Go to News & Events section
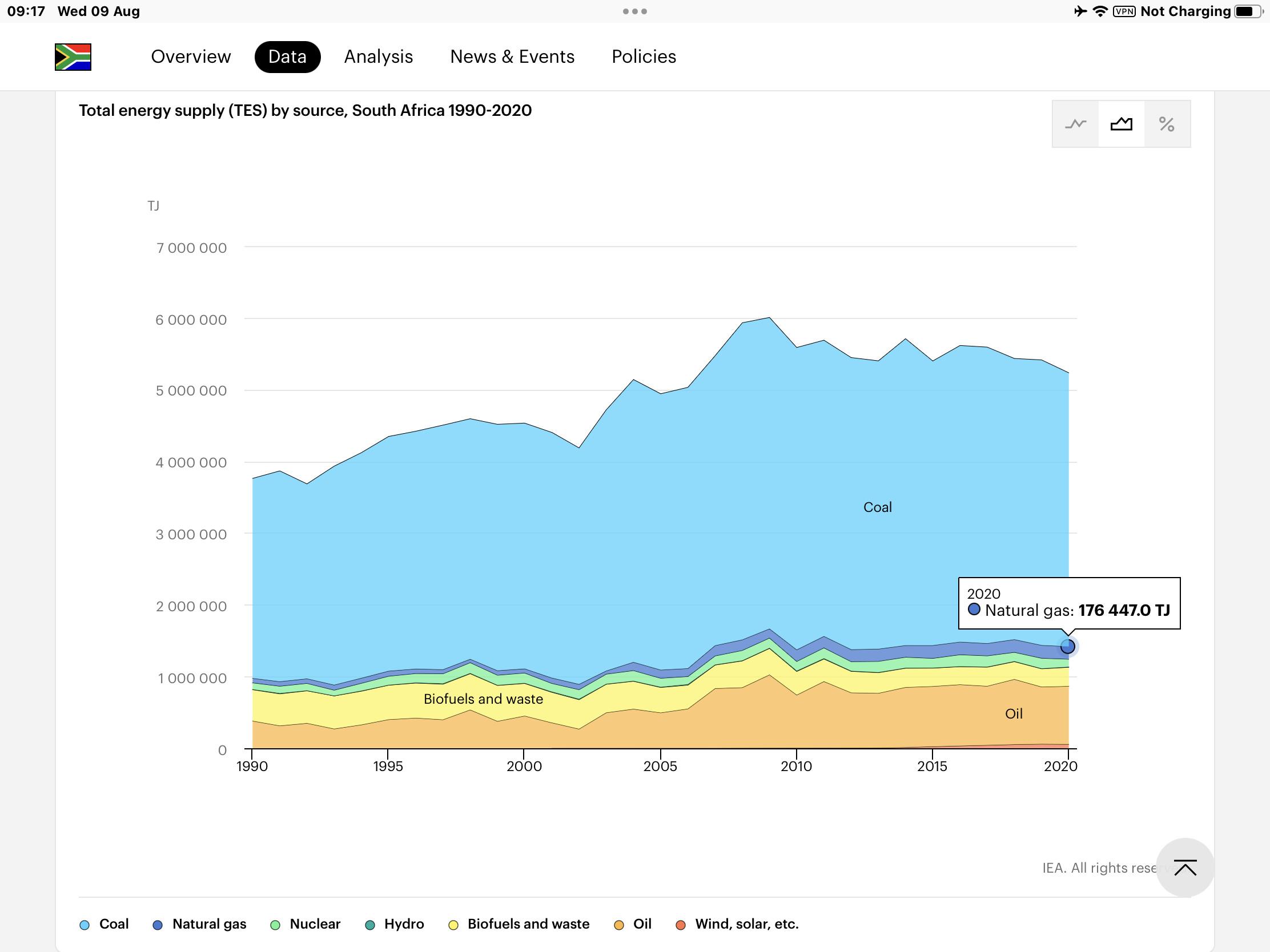 [x=512, y=57]
